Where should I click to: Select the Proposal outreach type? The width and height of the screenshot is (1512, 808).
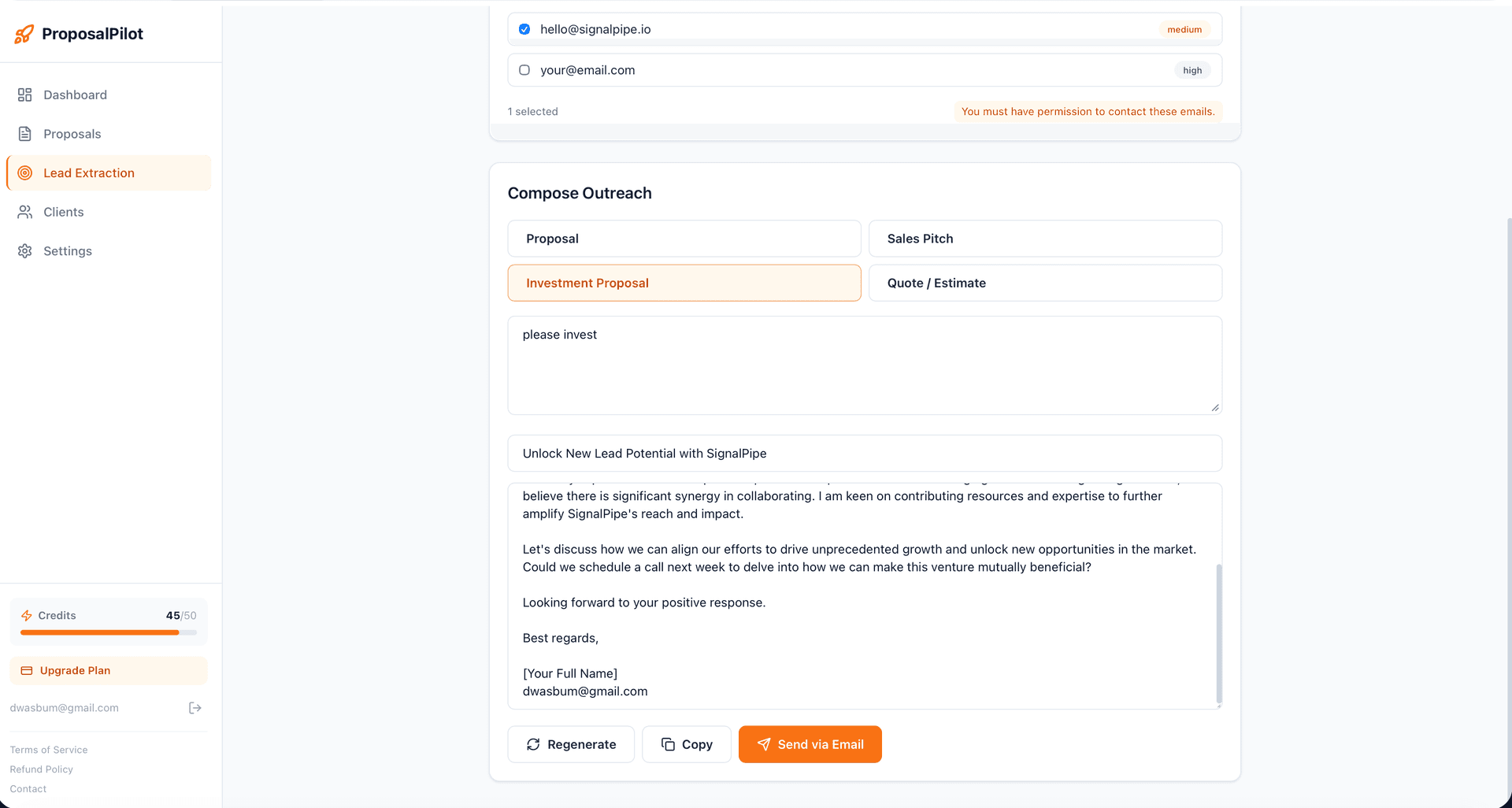pyautogui.click(x=684, y=239)
